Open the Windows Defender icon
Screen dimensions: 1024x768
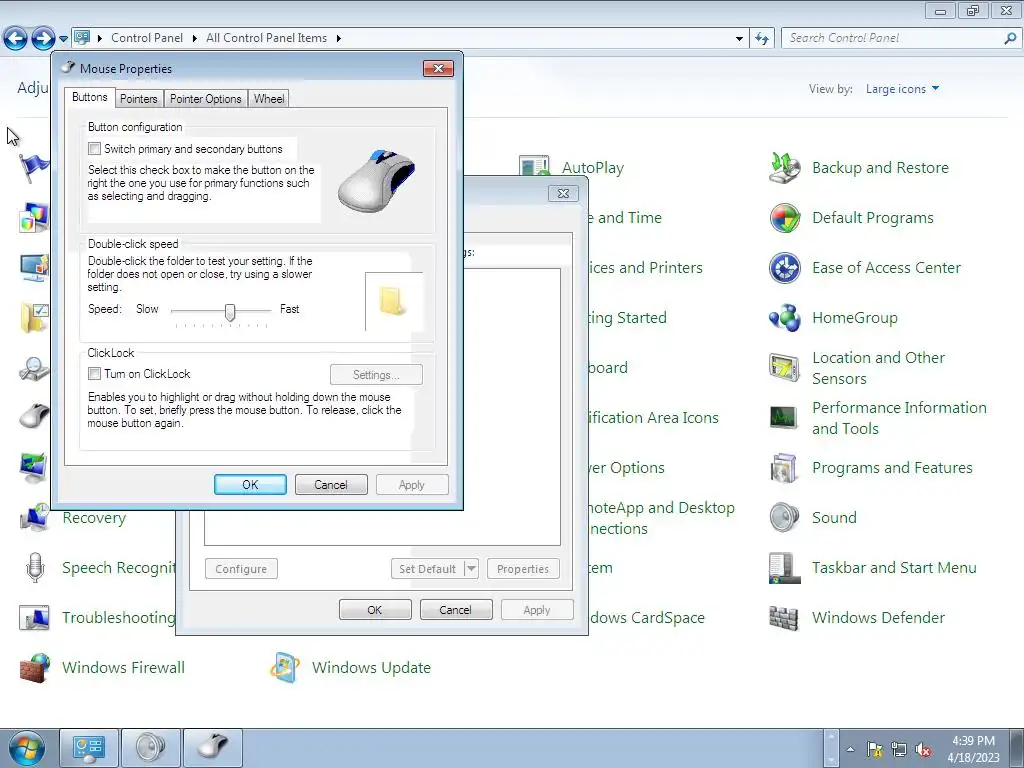784,618
